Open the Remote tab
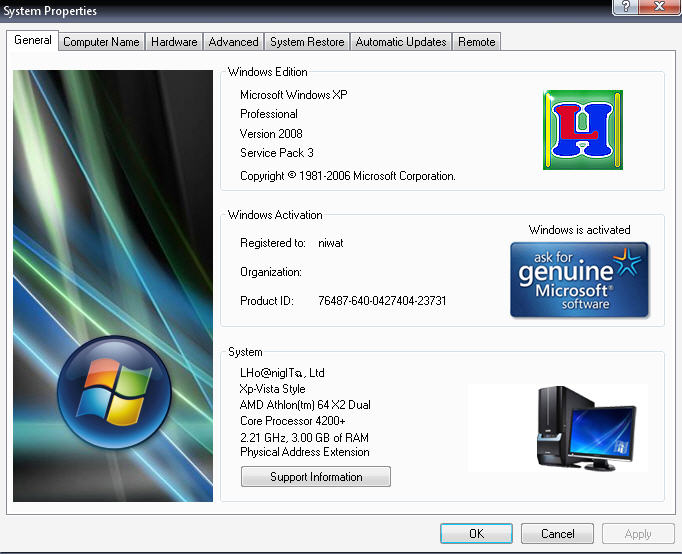 tap(477, 42)
